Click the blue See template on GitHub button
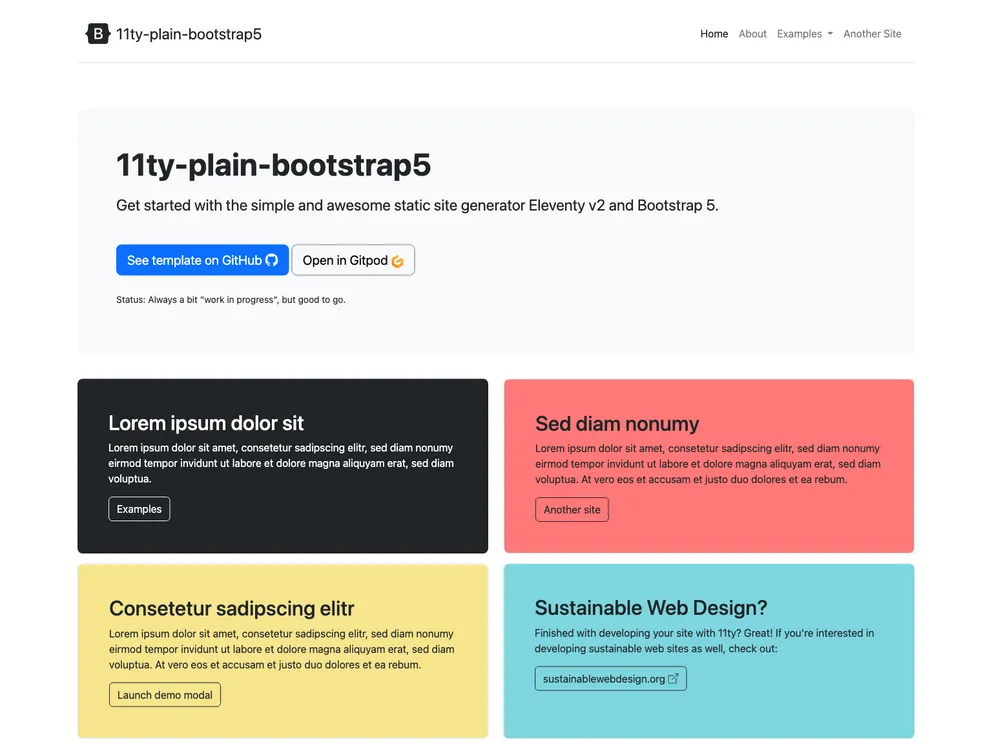 [202, 259]
